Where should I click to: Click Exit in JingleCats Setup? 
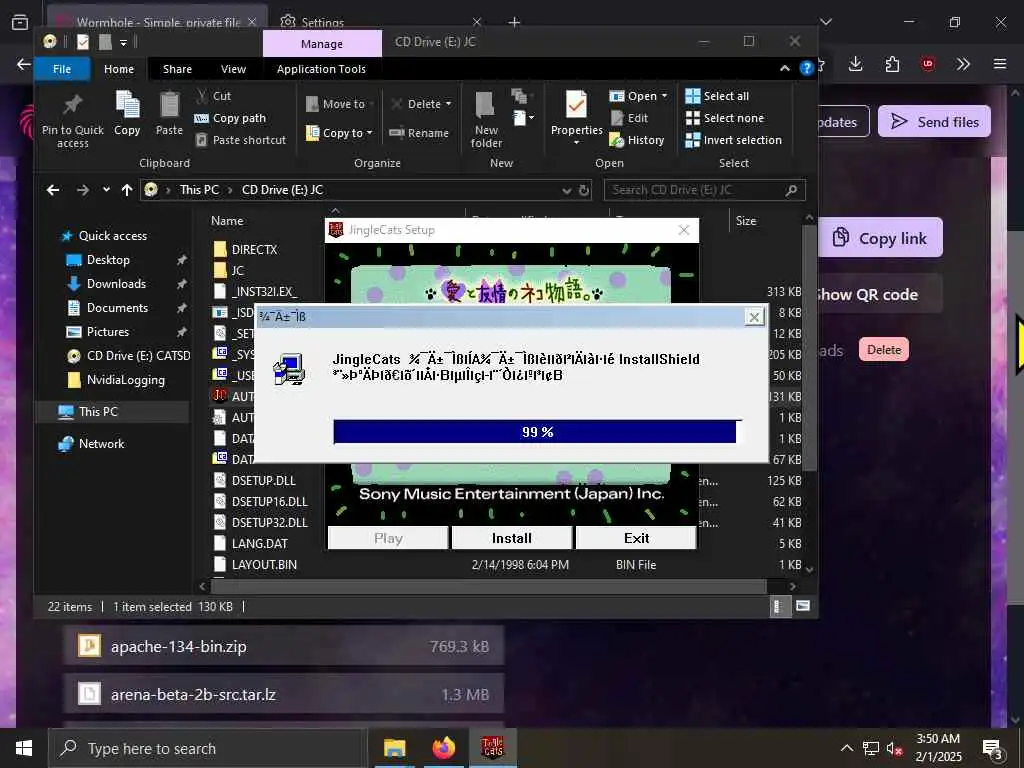pos(636,538)
